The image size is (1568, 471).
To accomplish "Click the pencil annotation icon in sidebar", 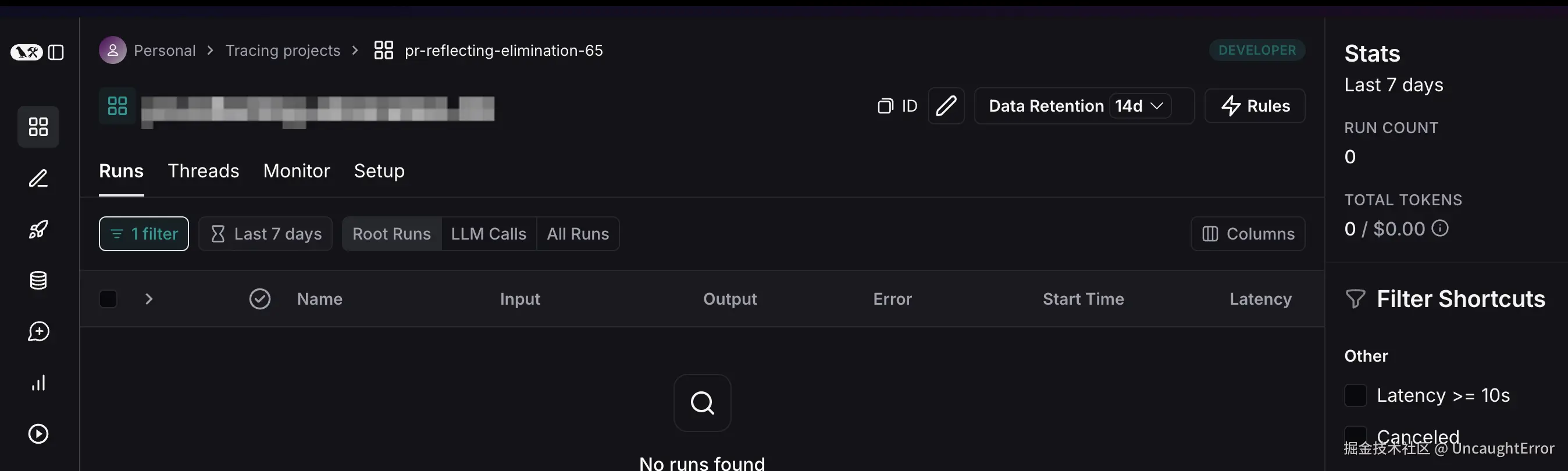I will 38,179.
